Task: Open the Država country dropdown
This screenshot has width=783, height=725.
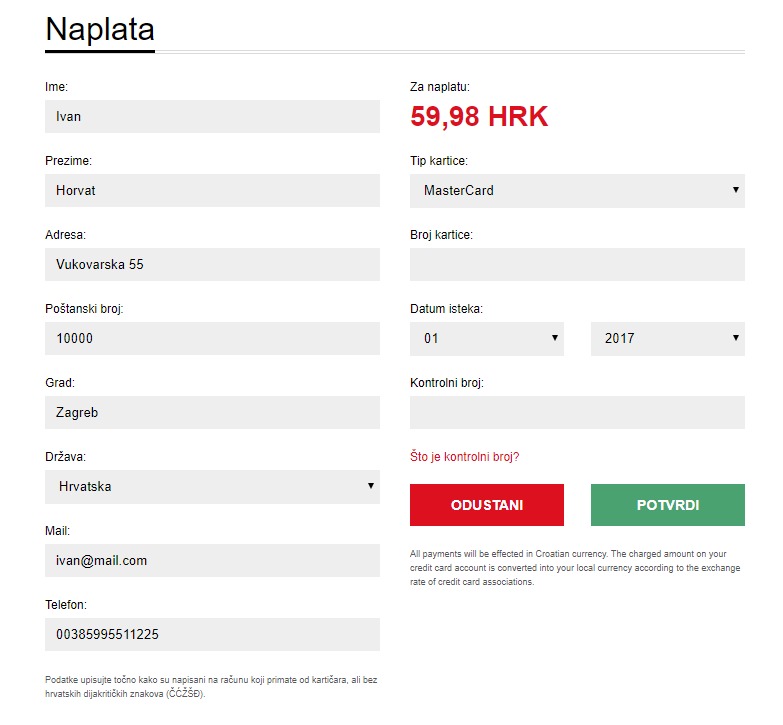Action: 212,487
